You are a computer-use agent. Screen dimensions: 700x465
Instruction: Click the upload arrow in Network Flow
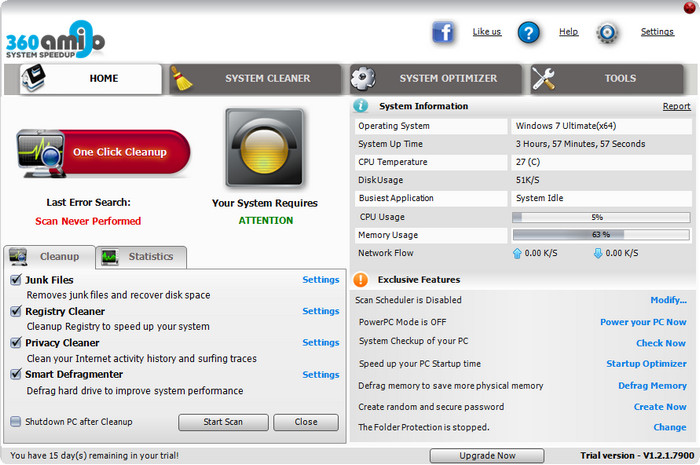(x=517, y=253)
